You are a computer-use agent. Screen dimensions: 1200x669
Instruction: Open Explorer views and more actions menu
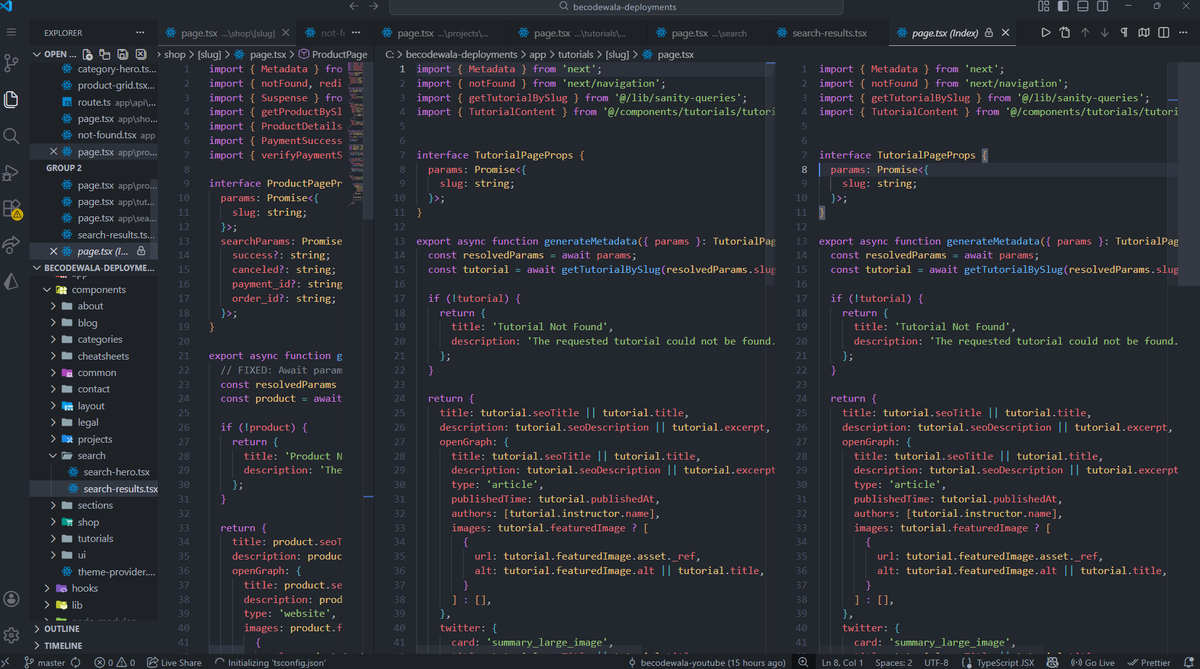point(141,33)
